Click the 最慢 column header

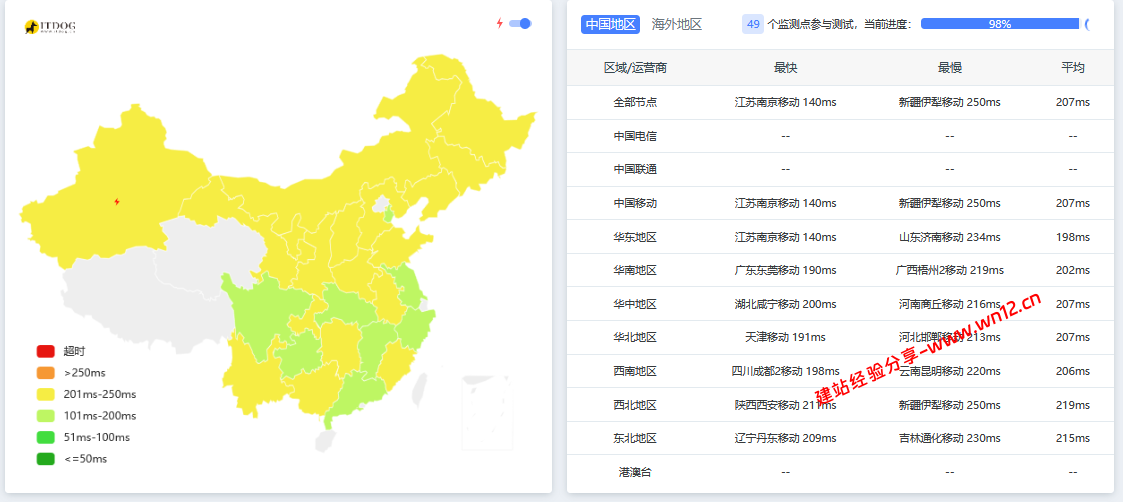pyautogui.click(x=950, y=68)
